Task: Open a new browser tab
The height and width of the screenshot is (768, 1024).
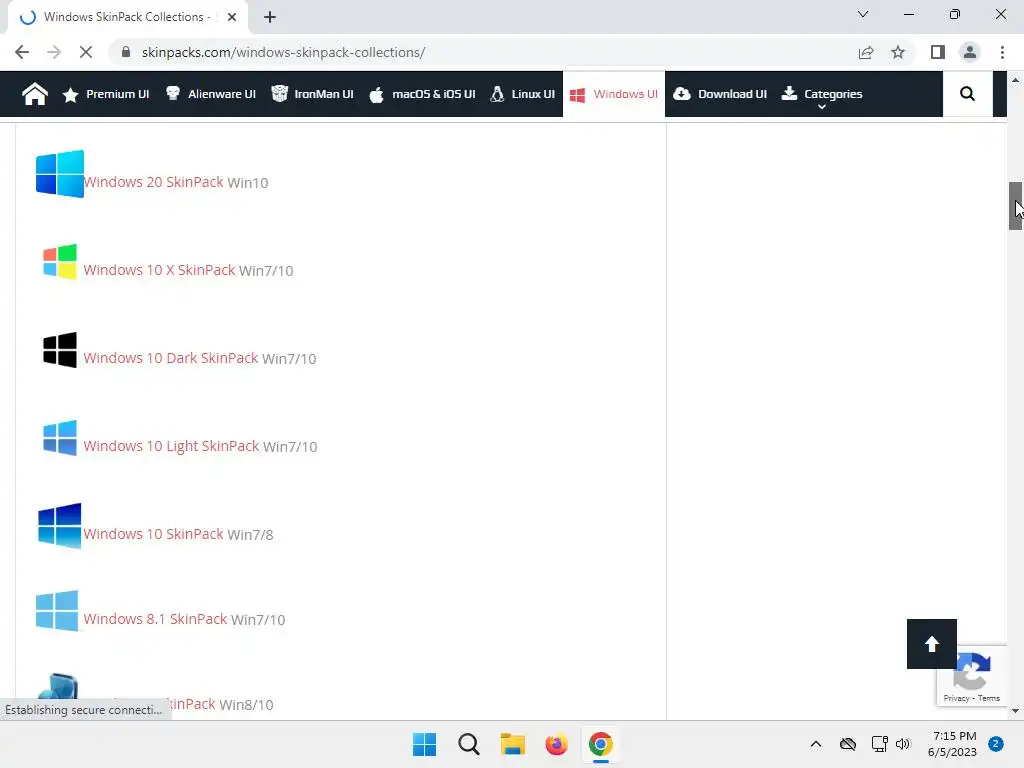Action: tap(270, 17)
